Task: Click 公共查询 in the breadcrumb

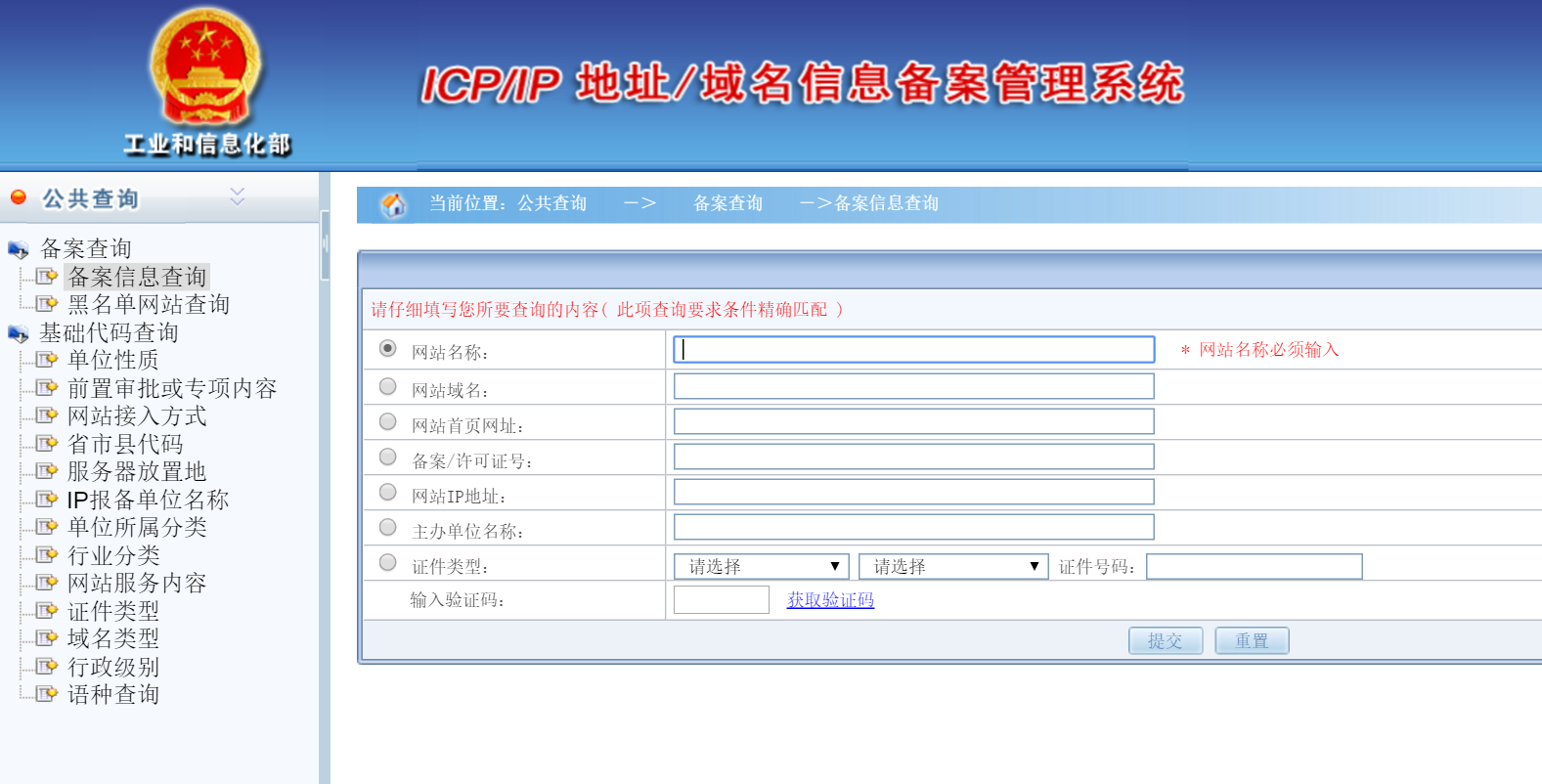Action: pos(551,203)
